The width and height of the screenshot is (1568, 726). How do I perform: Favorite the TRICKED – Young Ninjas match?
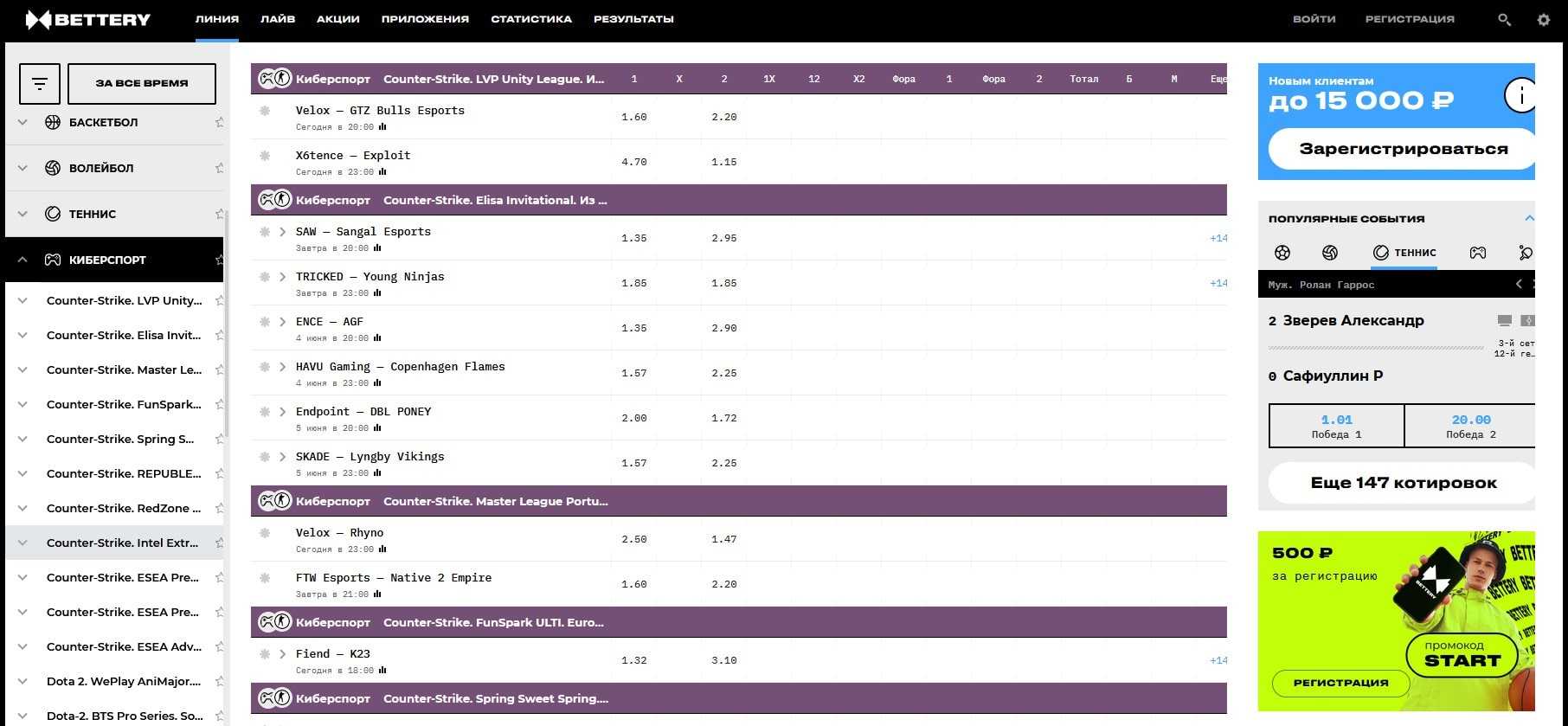(x=265, y=277)
